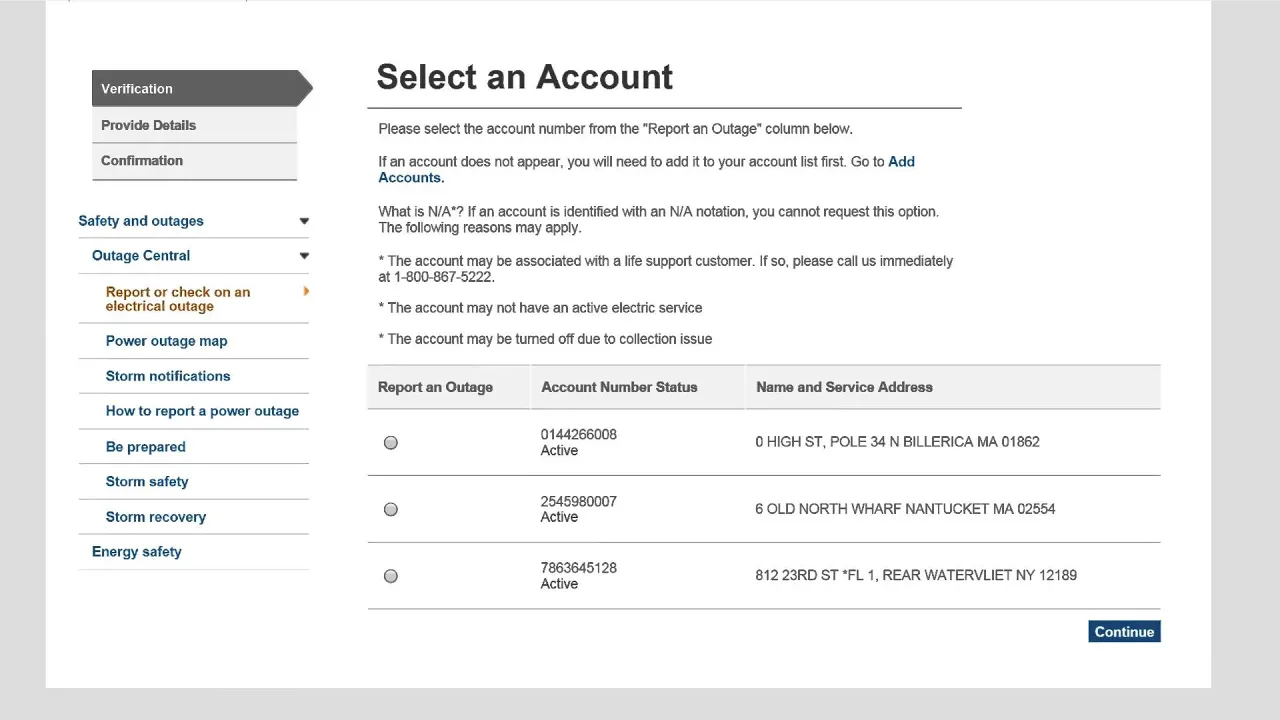
Task: Select radio button for account 7863645128
Action: (x=391, y=576)
